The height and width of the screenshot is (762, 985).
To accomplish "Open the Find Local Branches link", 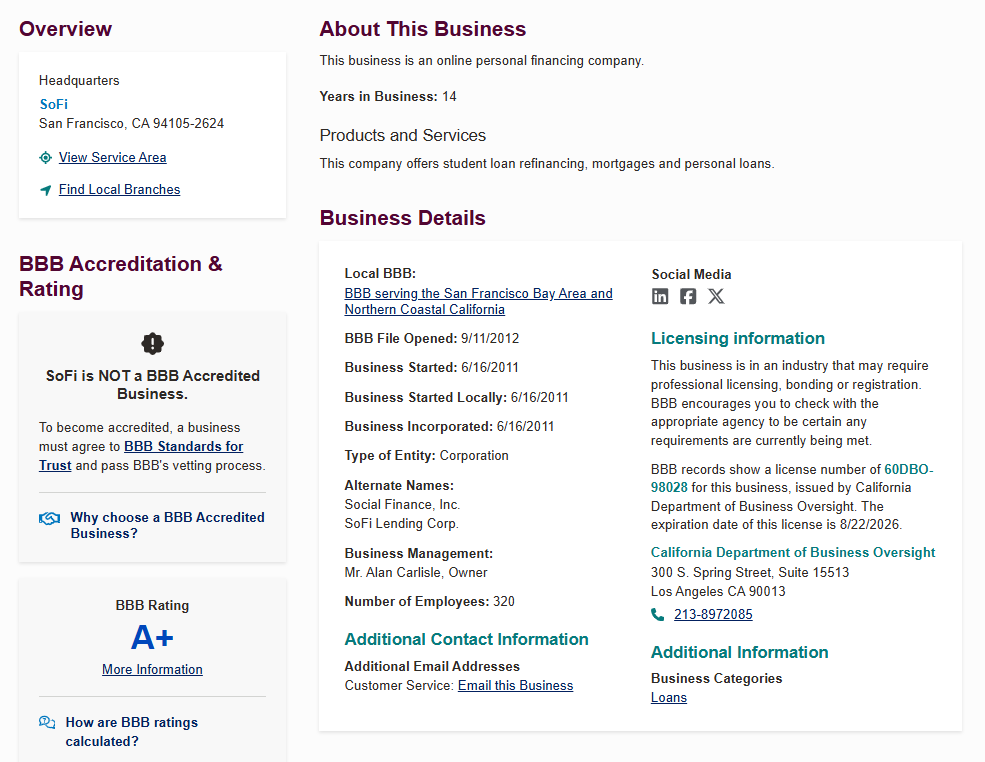I will (x=119, y=189).
